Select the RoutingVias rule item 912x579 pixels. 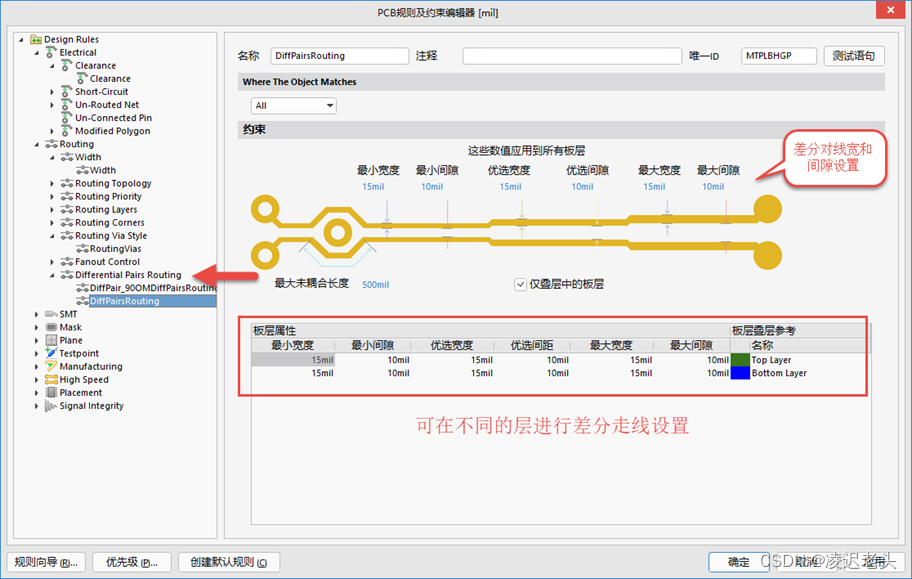coord(115,249)
